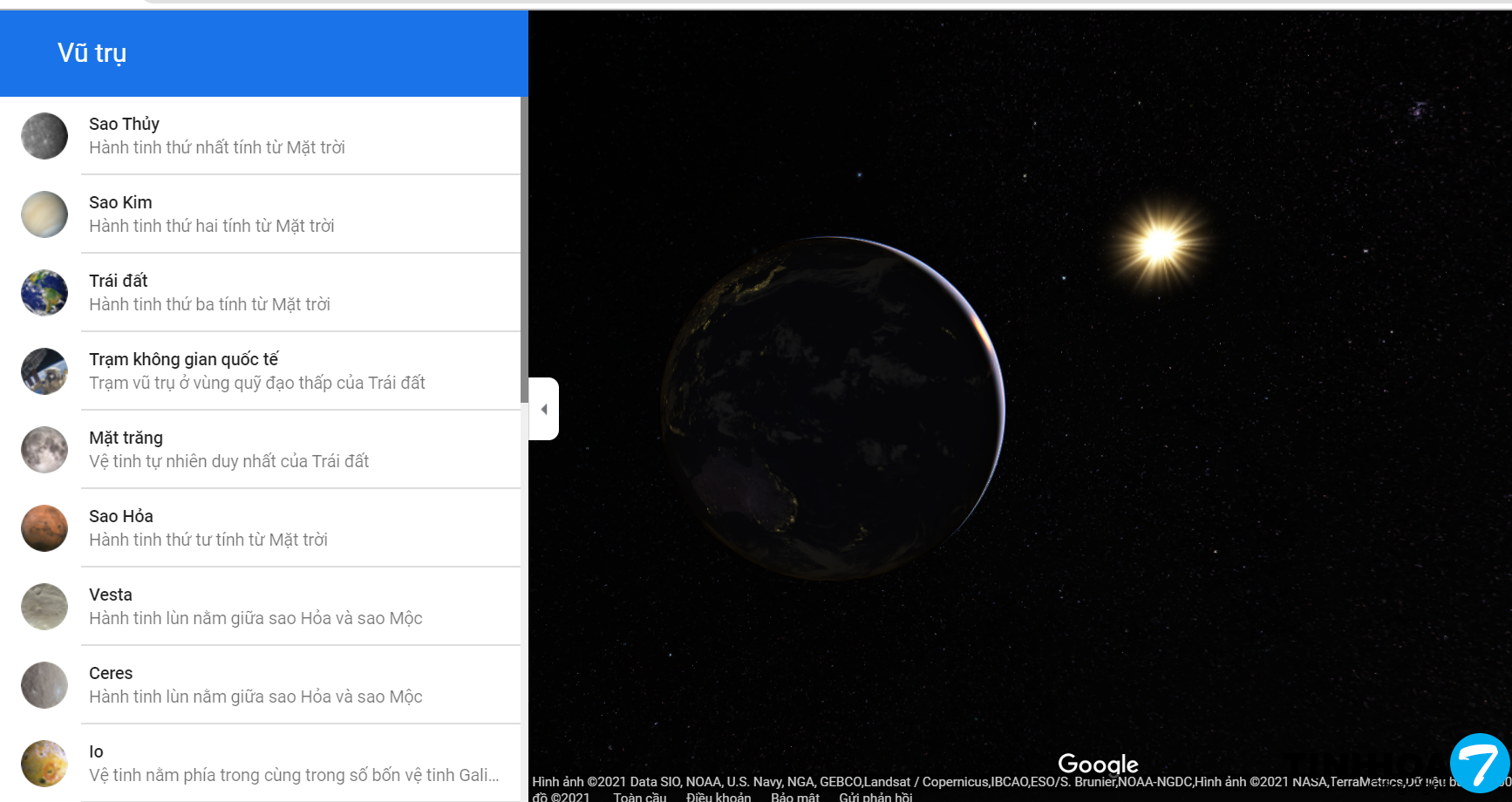
Task: Click the bright Sun in the sky view
Action: click(1161, 244)
